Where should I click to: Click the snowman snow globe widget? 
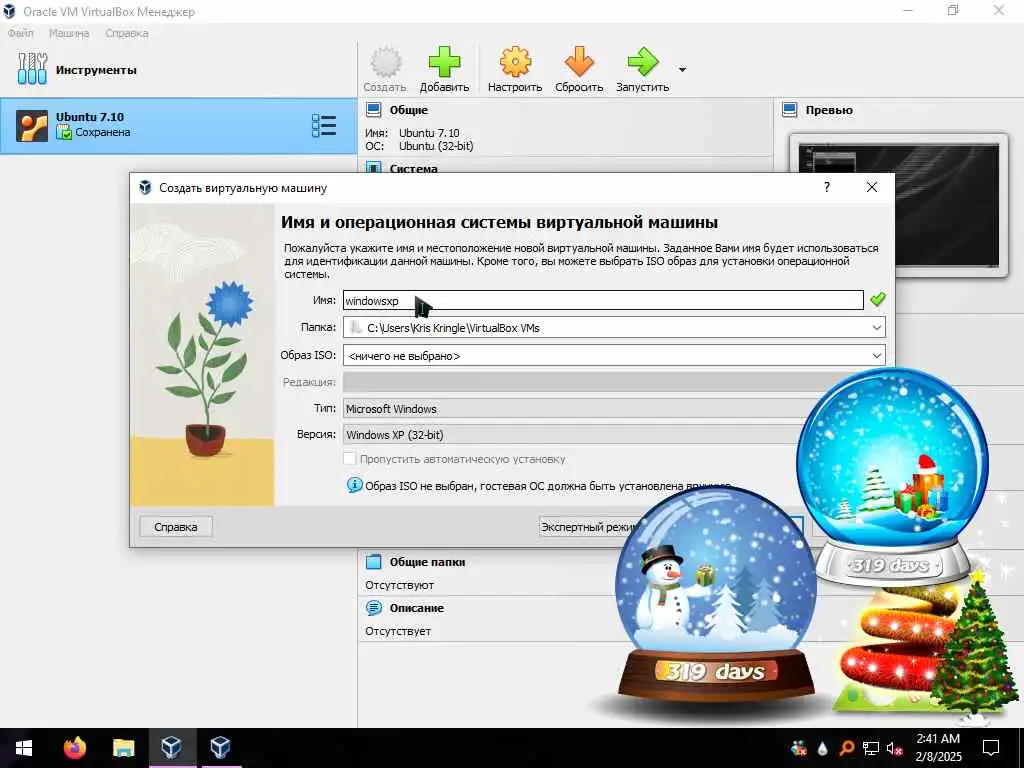(716, 596)
